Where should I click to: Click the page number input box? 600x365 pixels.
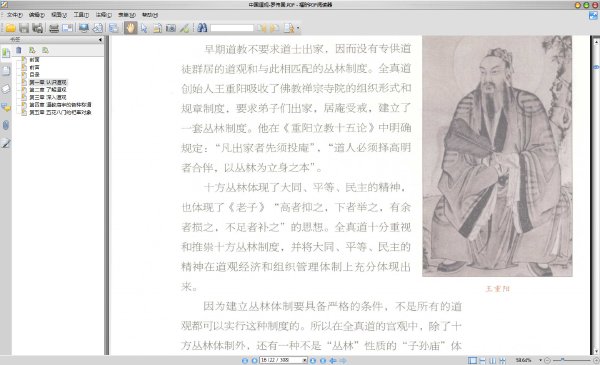pyautogui.click(x=281, y=360)
